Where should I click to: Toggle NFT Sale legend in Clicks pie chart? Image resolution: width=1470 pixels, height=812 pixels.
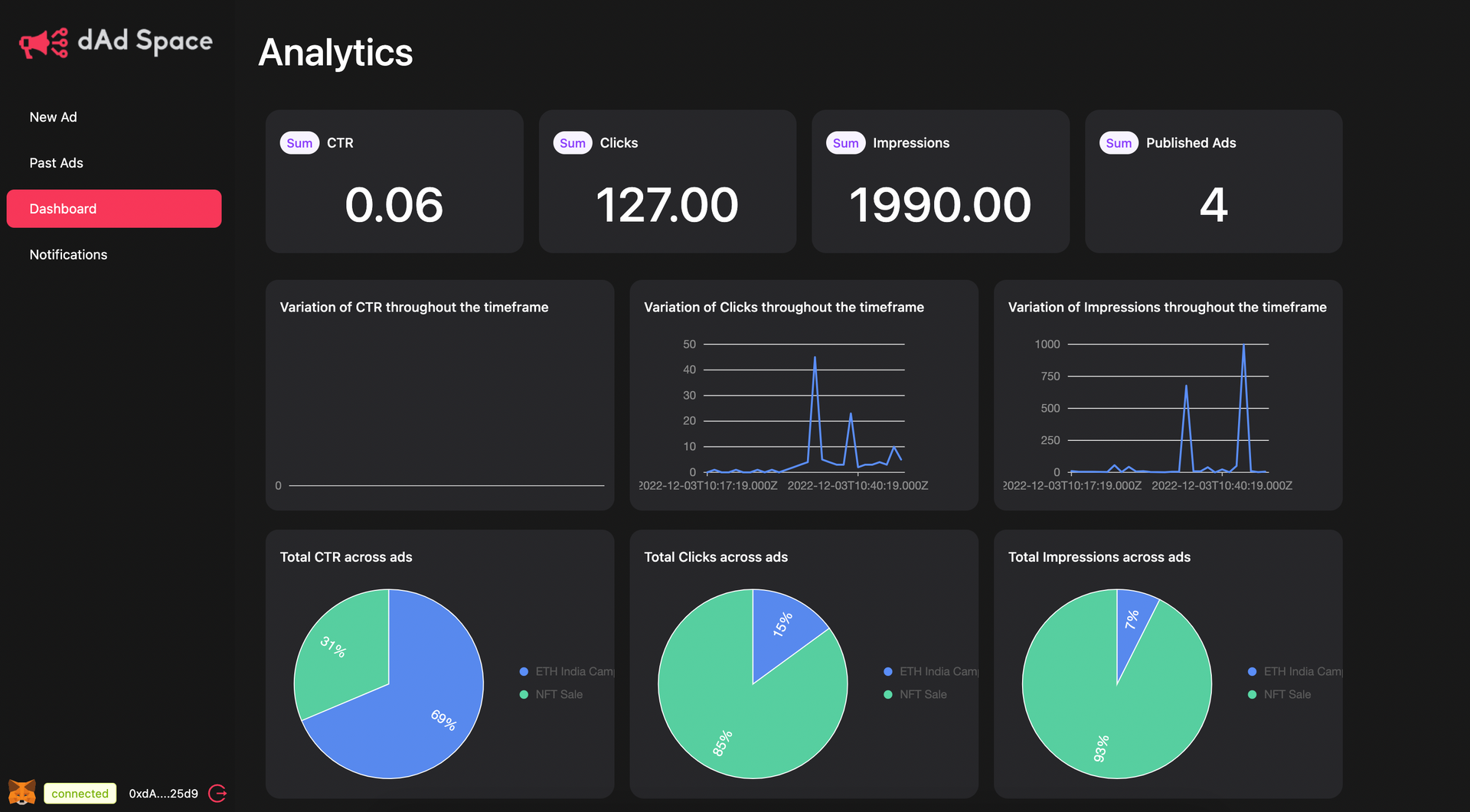[916, 694]
